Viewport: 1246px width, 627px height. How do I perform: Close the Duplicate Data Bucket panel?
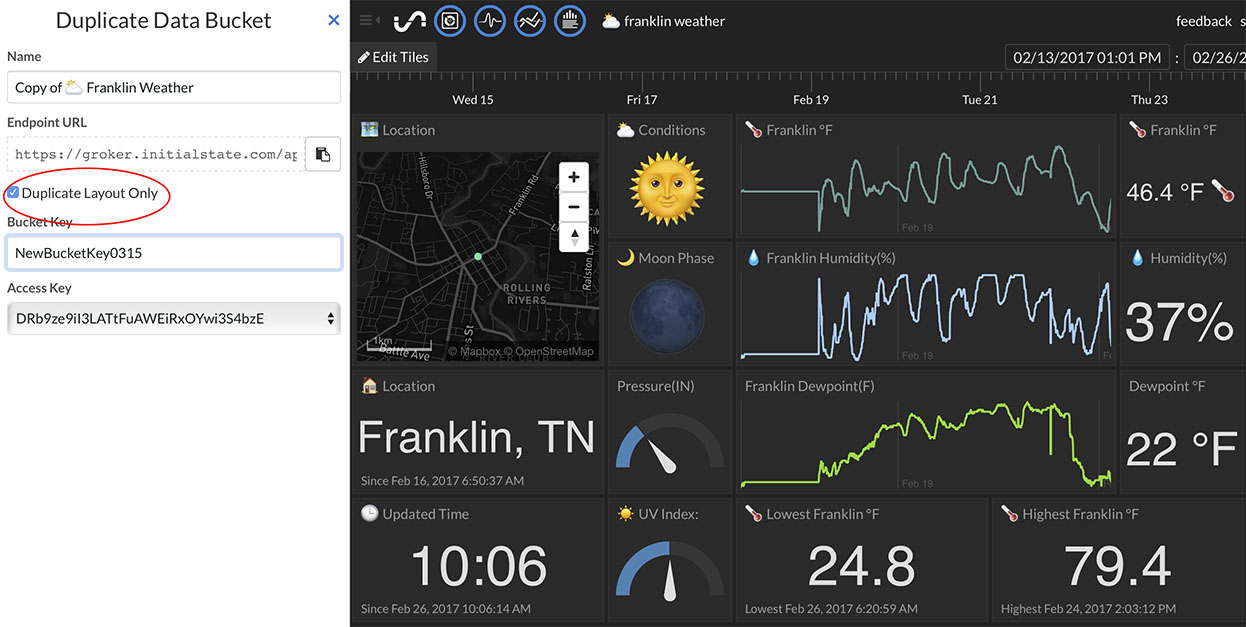[x=334, y=20]
